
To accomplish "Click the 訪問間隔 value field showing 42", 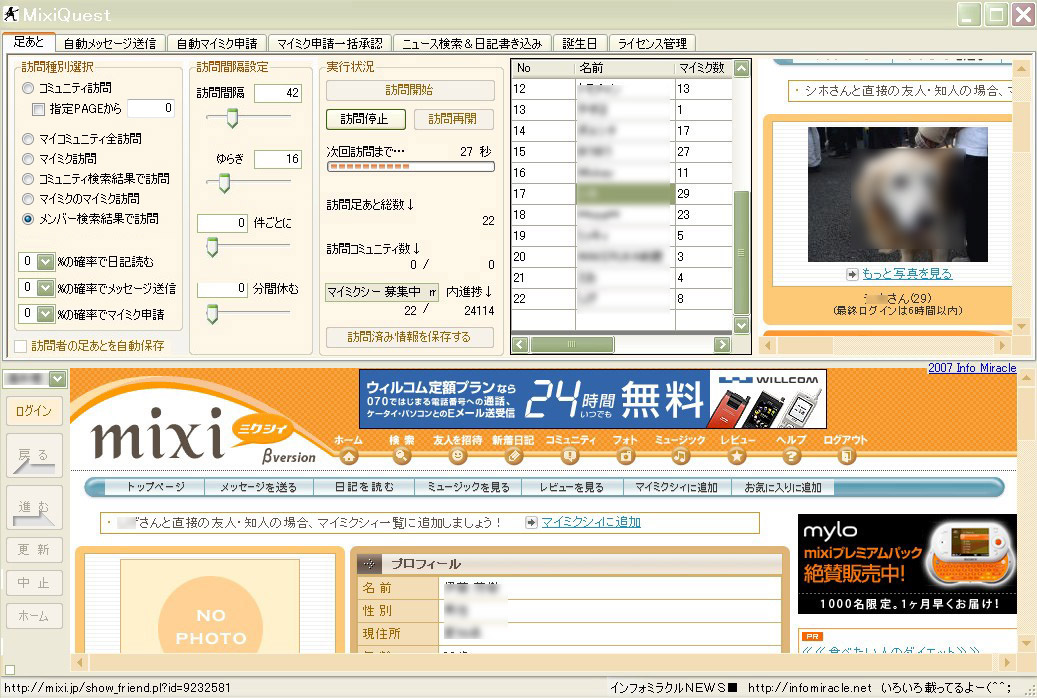I will coord(278,93).
